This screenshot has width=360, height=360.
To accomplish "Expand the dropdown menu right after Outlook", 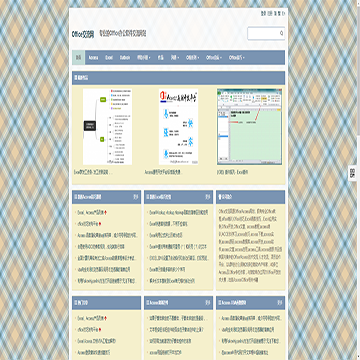I will point(144,58).
